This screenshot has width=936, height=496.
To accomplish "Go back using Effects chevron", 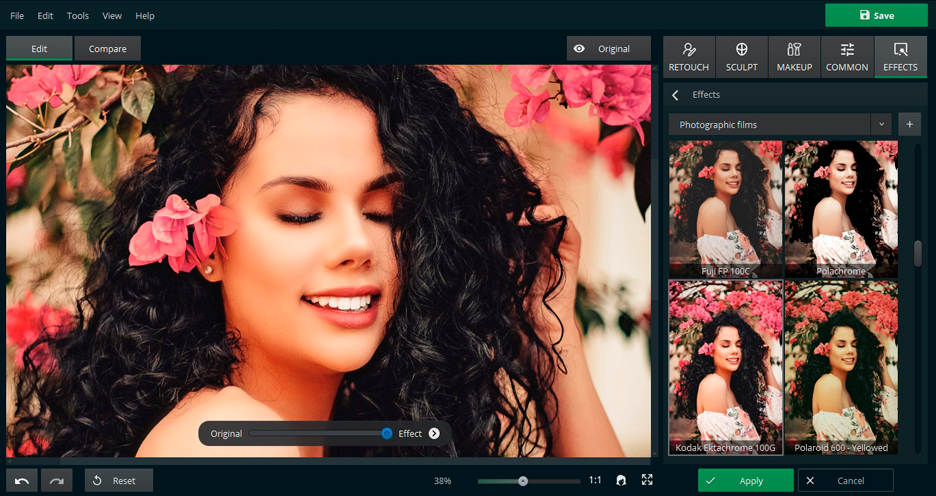I will point(675,95).
